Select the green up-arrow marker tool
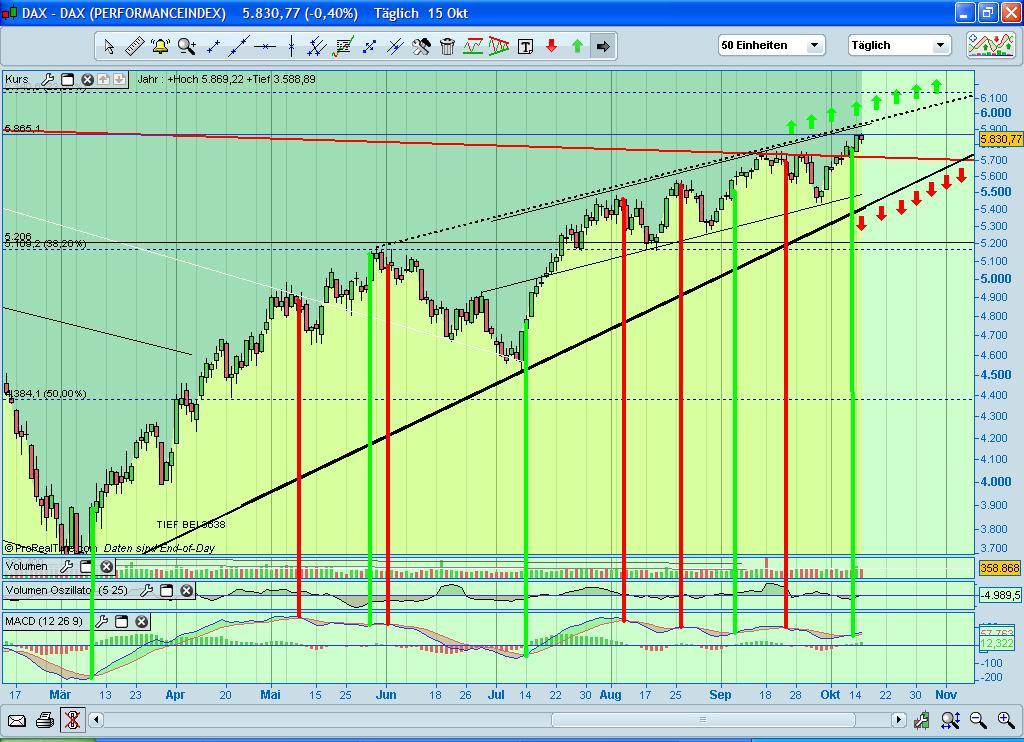 coord(577,45)
